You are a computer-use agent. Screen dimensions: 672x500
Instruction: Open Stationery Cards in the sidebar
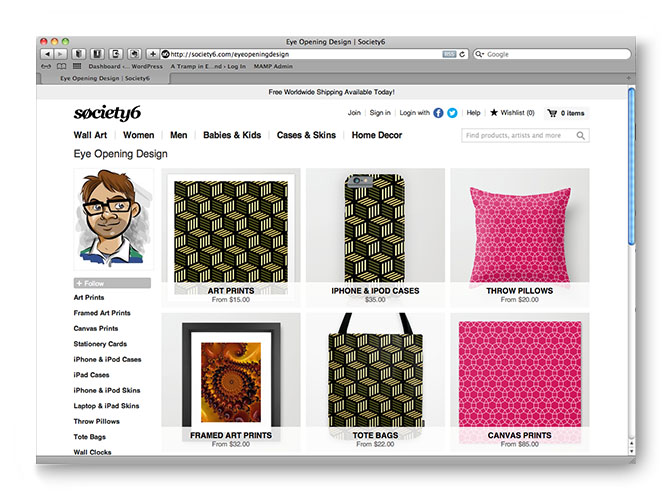100,344
